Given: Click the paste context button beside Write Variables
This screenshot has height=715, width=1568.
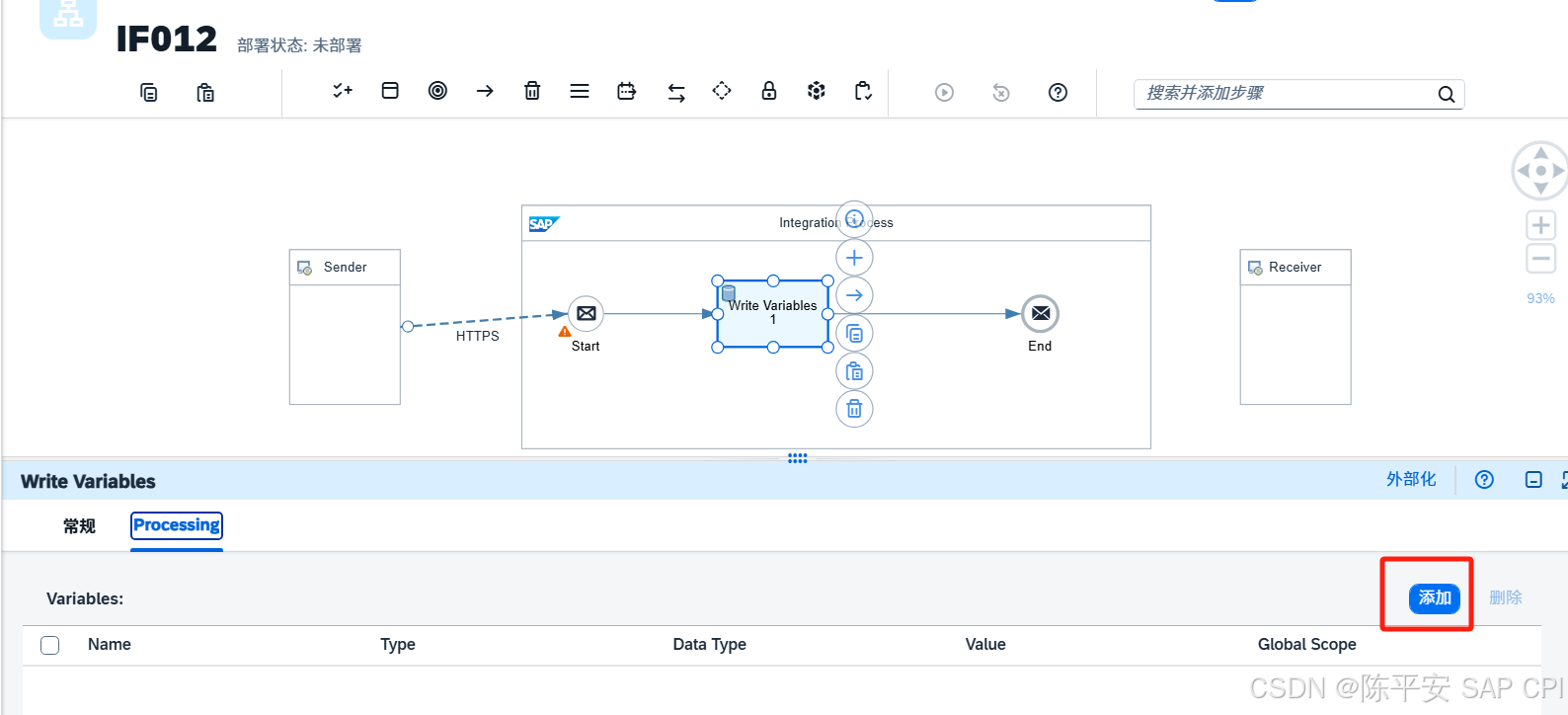Looking at the screenshot, I should click(855, 371).
